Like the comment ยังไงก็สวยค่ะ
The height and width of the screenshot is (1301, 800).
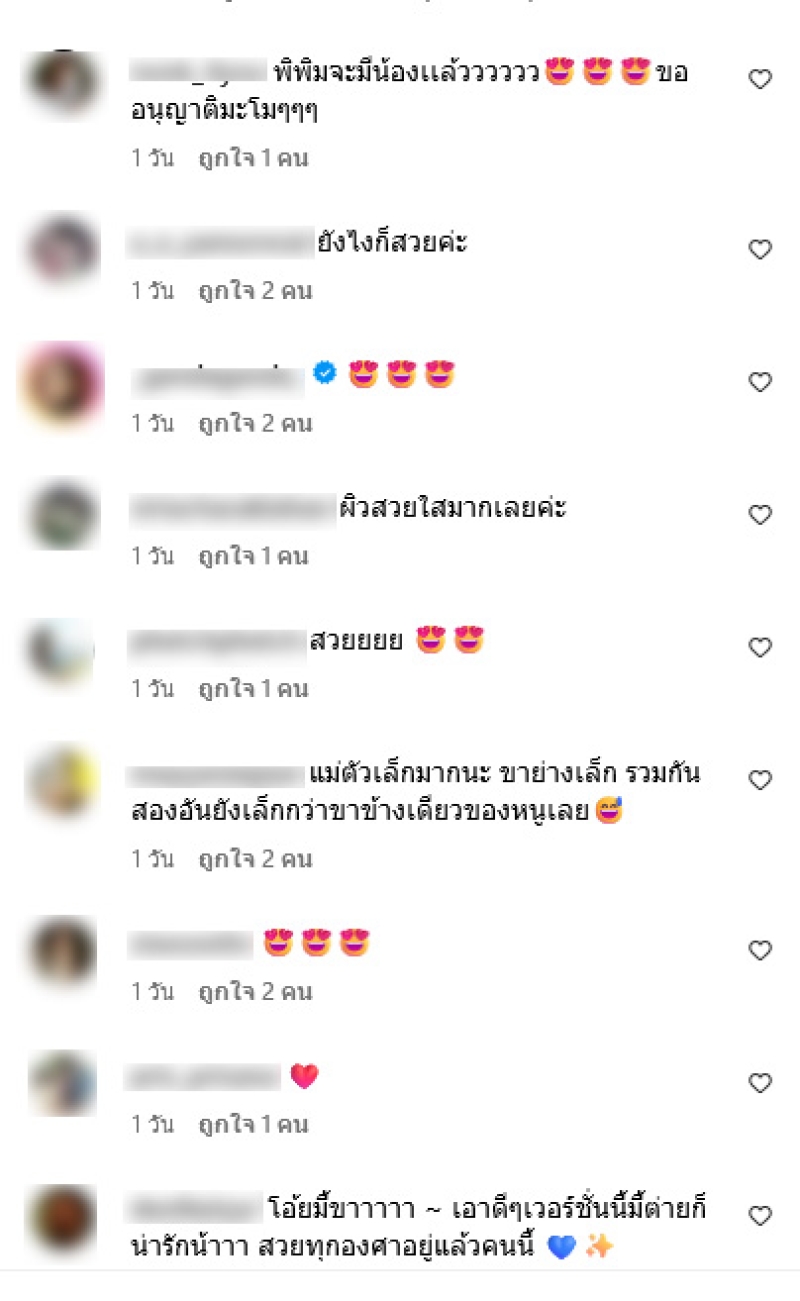tap(761, 250)
